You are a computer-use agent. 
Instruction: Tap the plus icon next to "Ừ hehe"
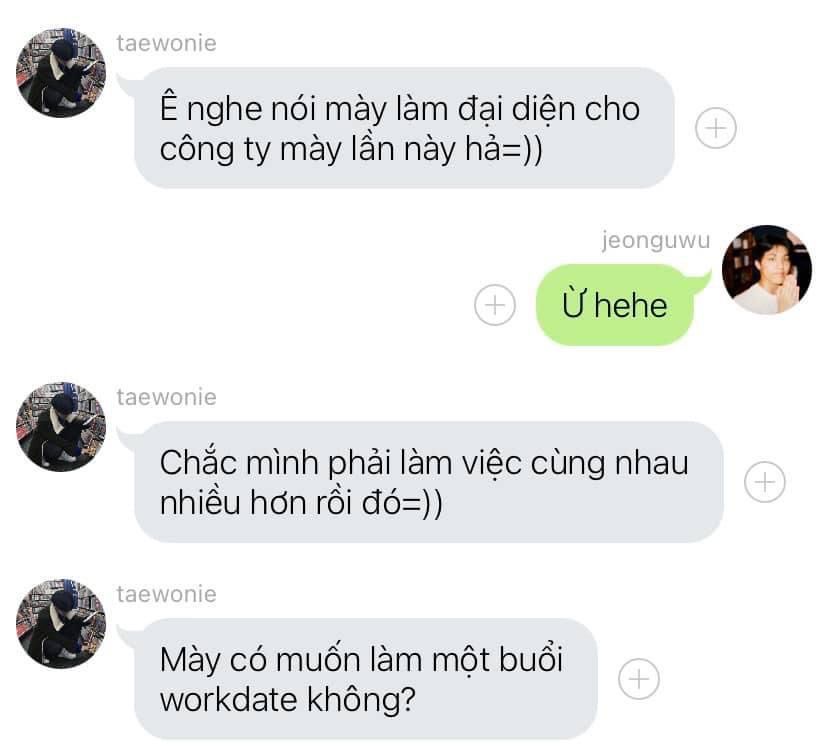coord(495,305)
